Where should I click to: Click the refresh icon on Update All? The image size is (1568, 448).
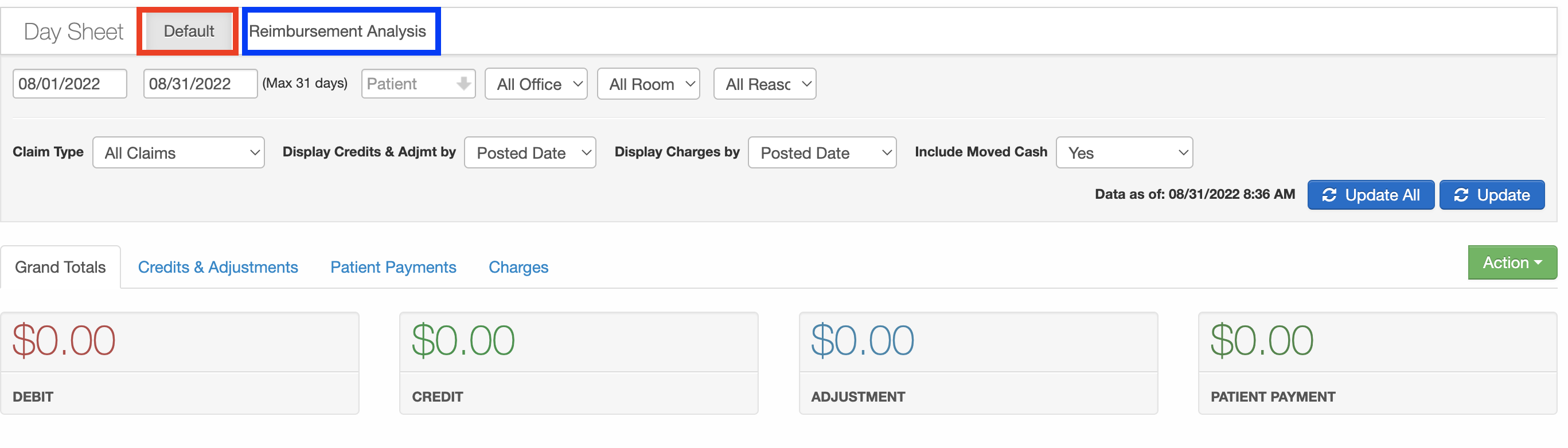tap(1329, 195)
